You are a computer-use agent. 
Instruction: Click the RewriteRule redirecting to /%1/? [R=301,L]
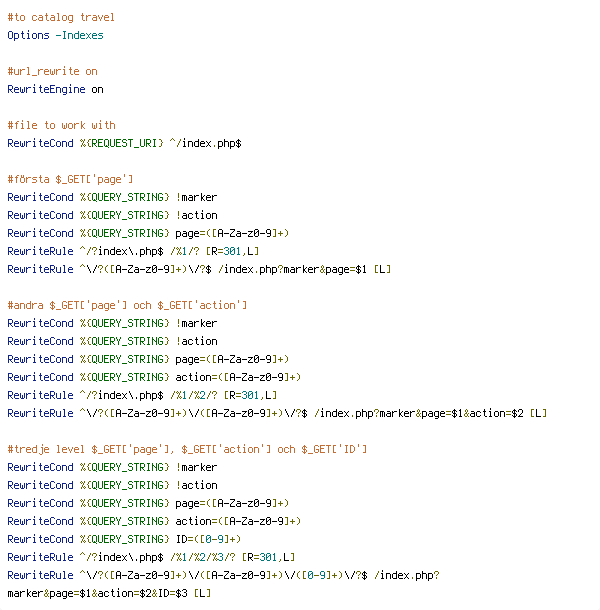tap(133, 251)
